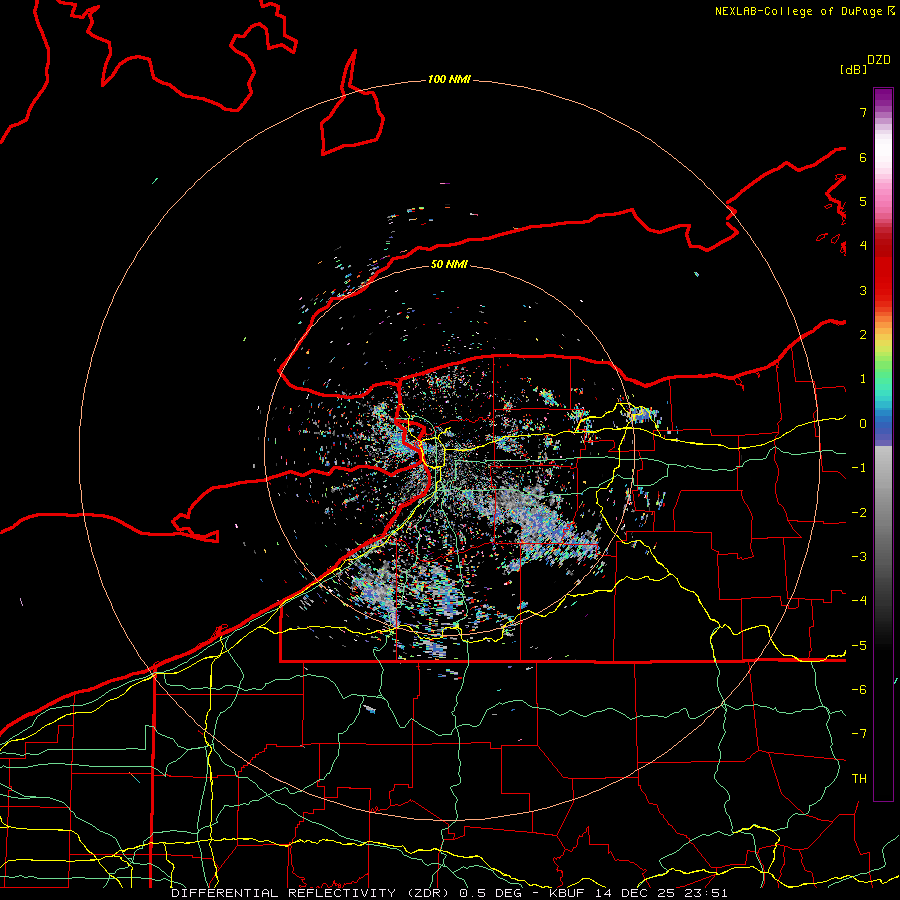Click the 4 value on the color scale

click(863, 246)
